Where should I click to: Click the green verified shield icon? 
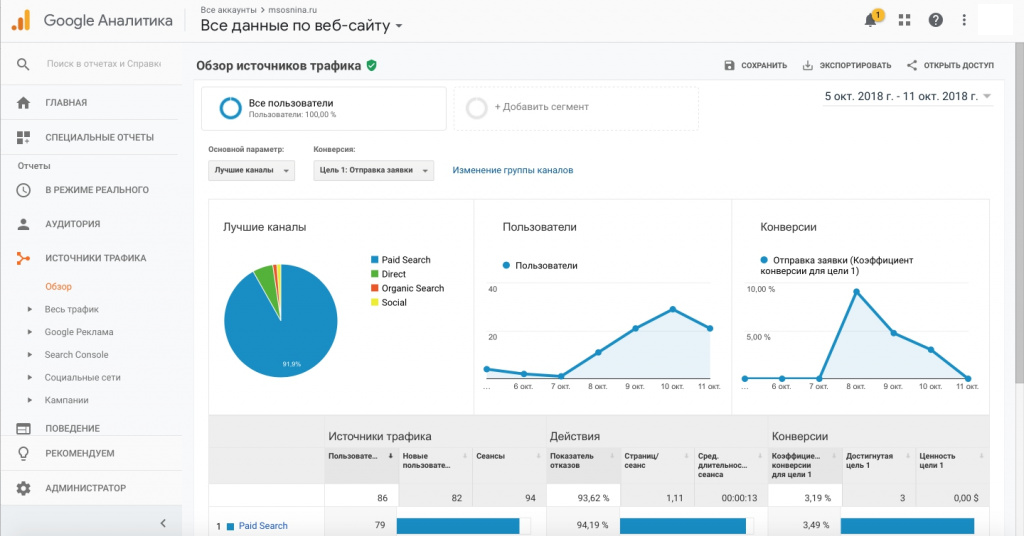pos(372,66)
